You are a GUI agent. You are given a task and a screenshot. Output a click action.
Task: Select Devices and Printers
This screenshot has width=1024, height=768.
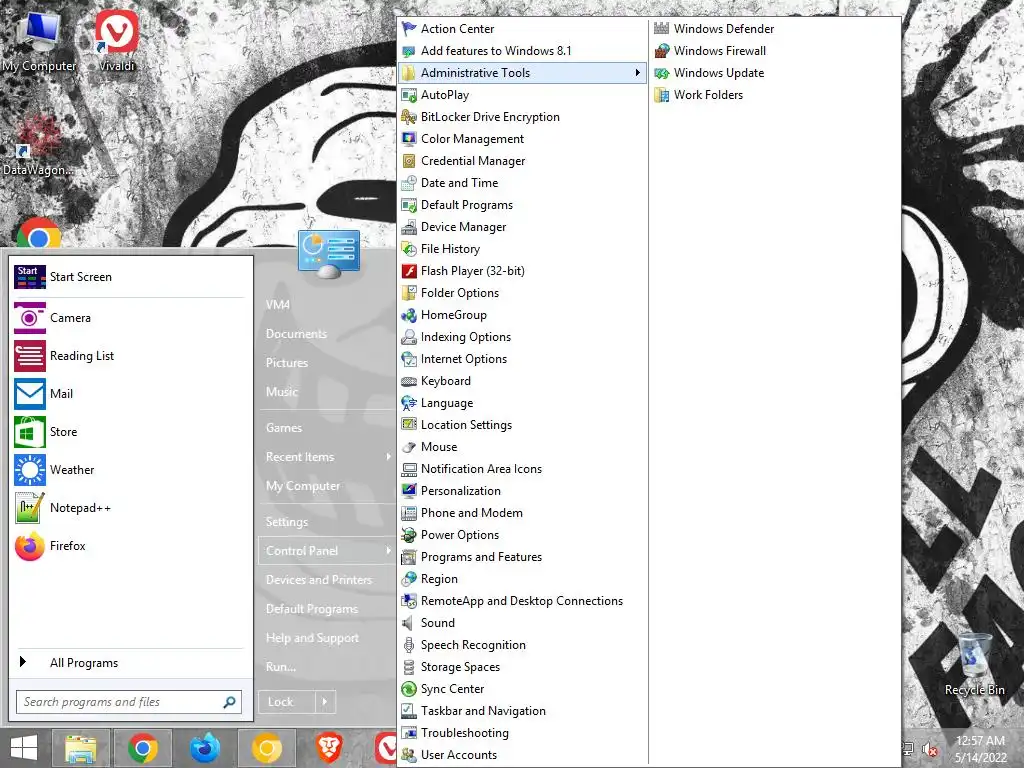pos(319,579)
